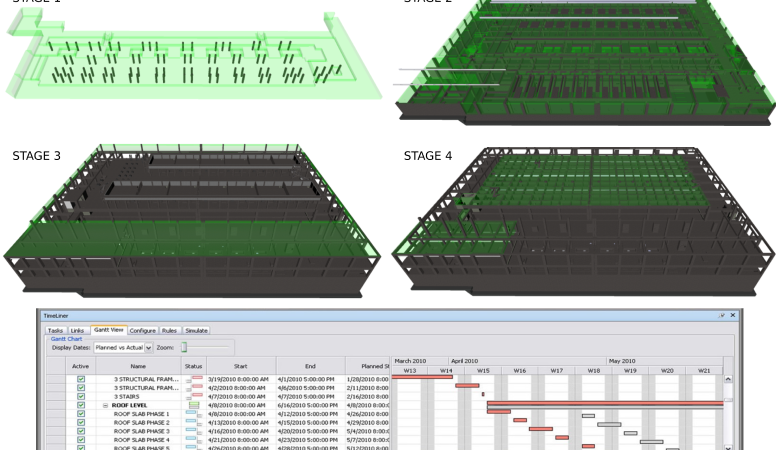Screen dimensions: 776x450
Task: Click the Gantt chart Zoom slider handle
Action: (x=184, y=347)
